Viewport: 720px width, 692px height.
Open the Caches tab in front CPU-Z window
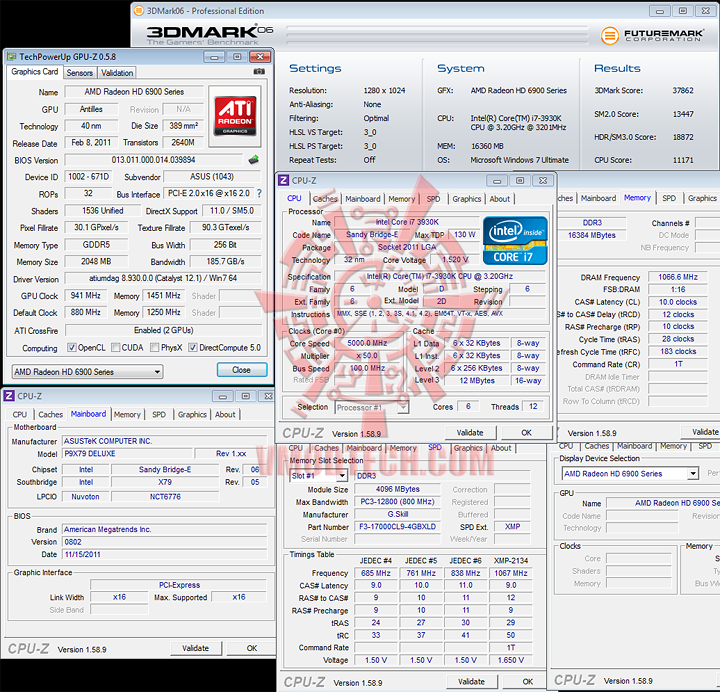tap(325, 199)
